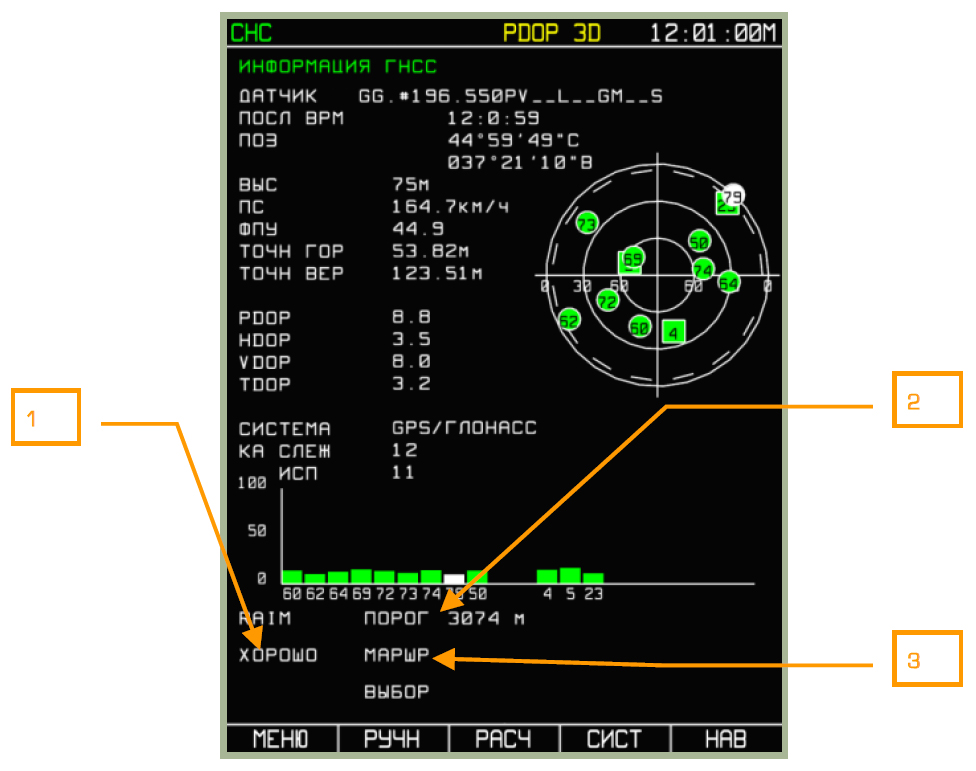This screenshot has width=976, height=771.
Task: Click the white signal bar for satellite 79
Action: coord(454,579)
